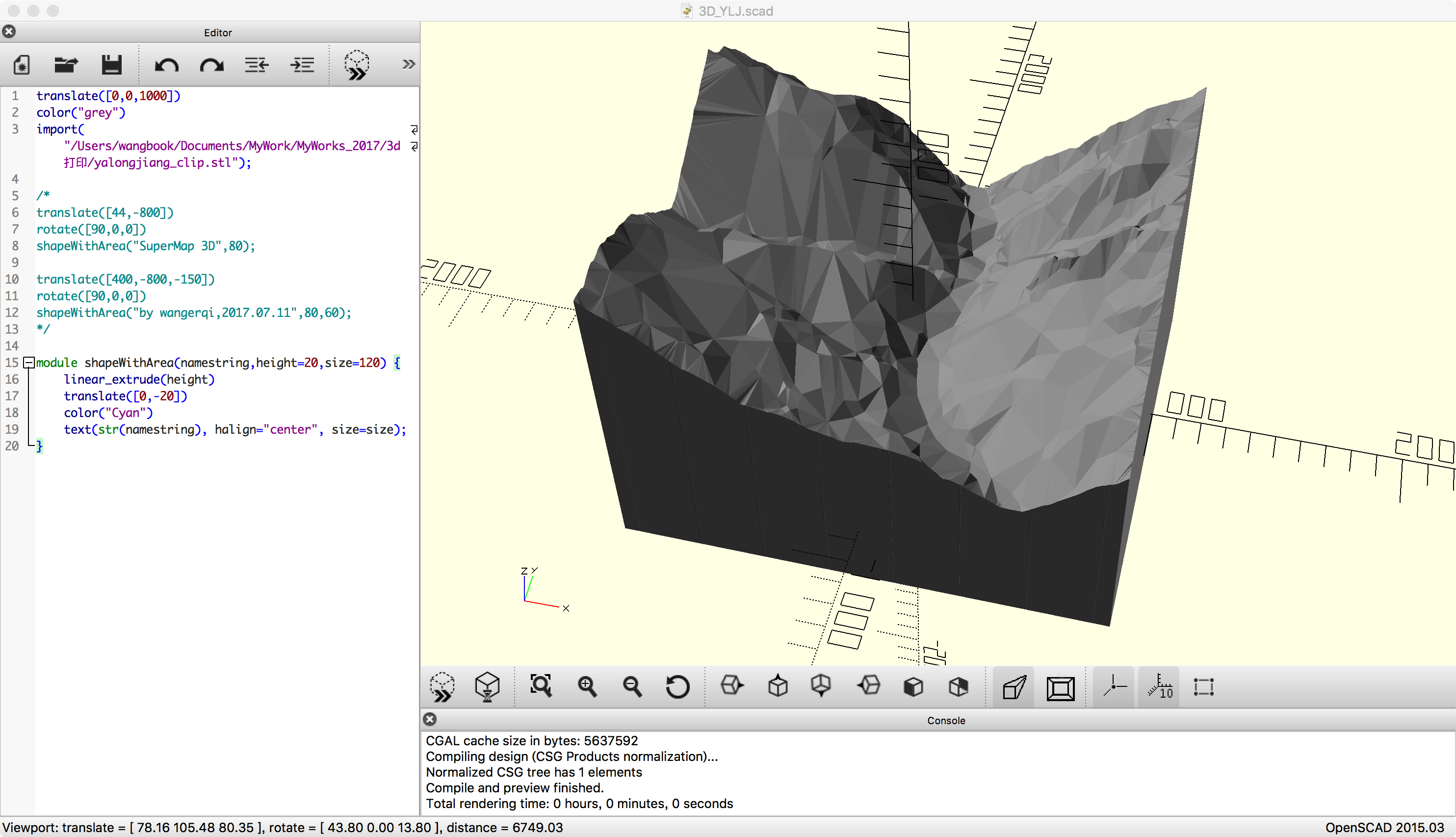Reset the 3D view

pyautogui.click(x=677, y=686)
